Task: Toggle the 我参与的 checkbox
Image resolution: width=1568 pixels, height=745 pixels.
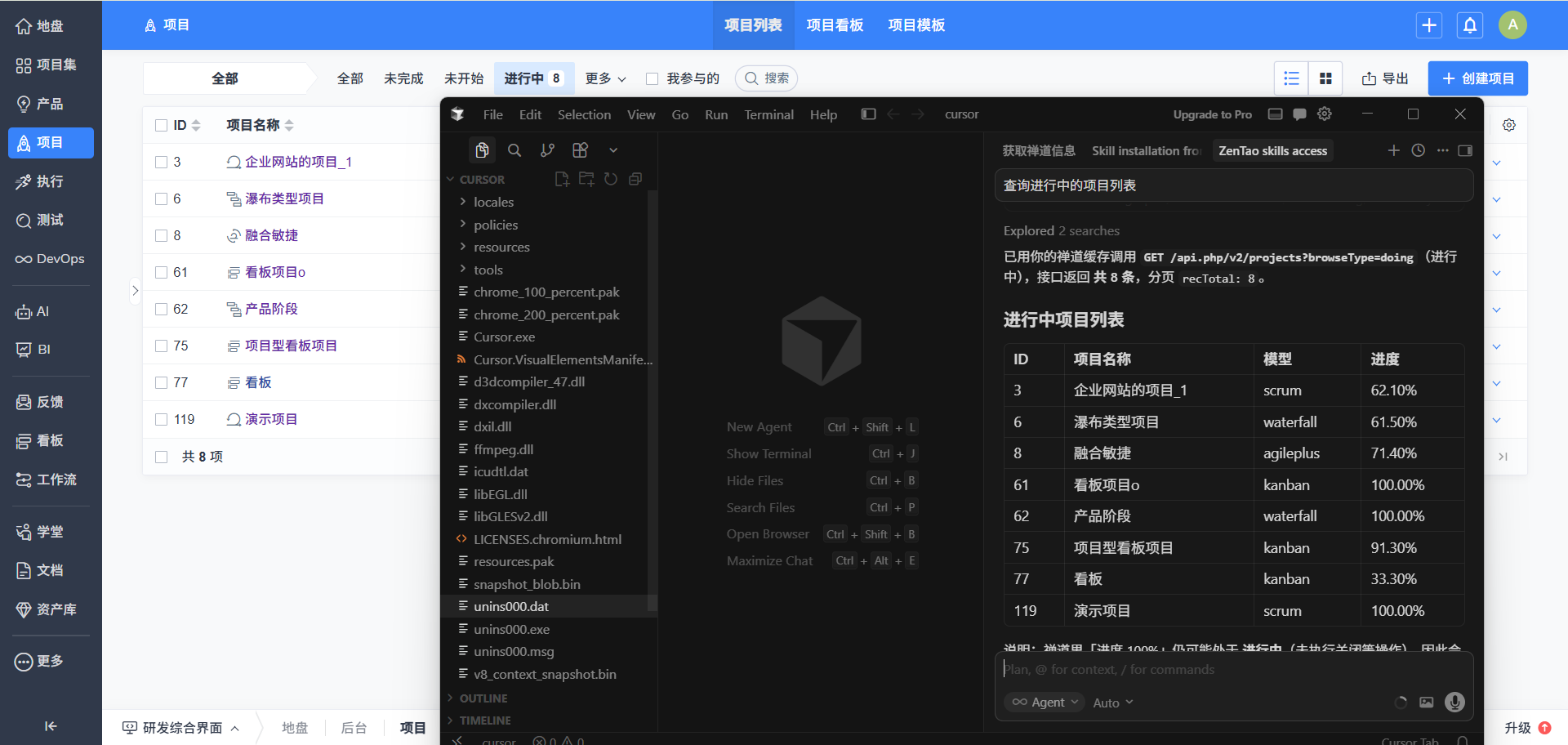Action: [652, 78]
